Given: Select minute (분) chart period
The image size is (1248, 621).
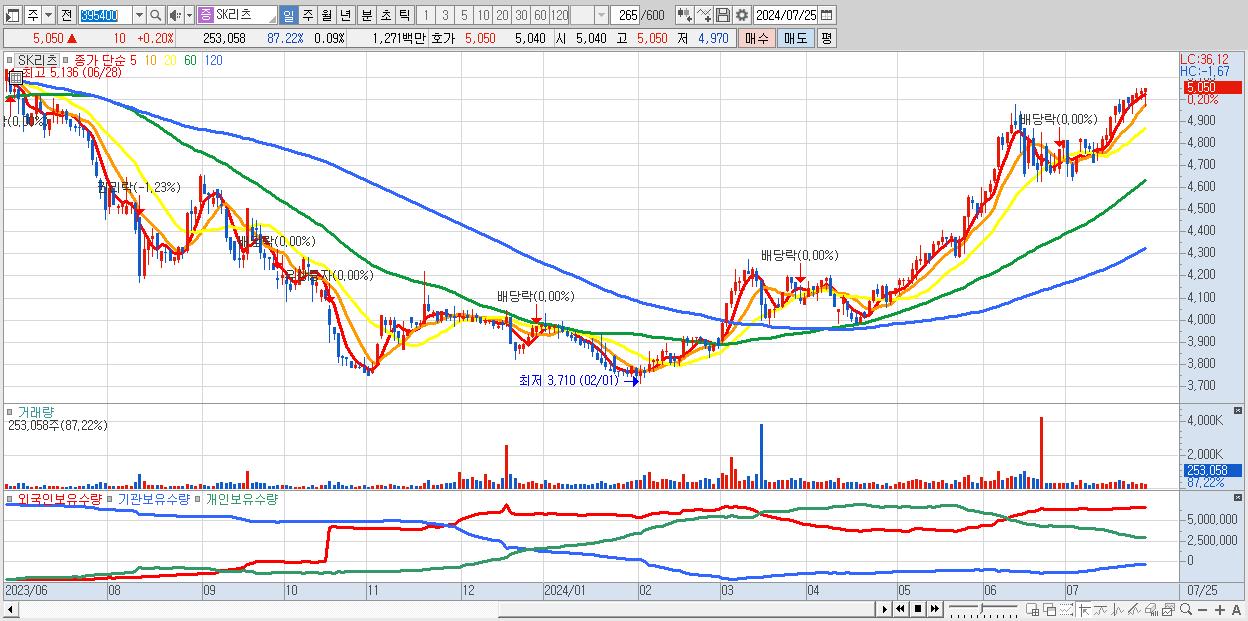Looking at the screenshot, I should [x=366, y=16].
